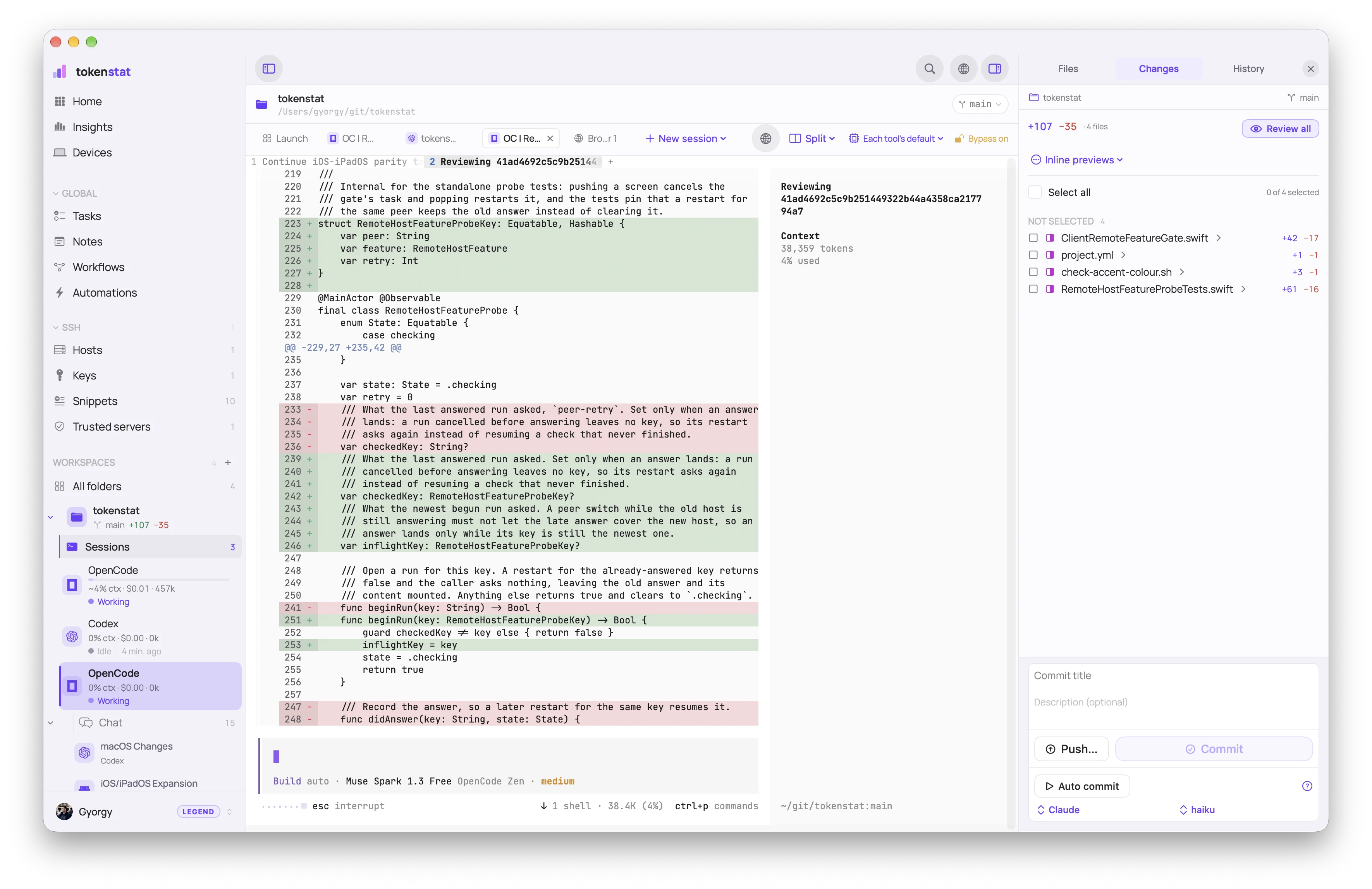Click the Auto commit button
Screen dimensions: 1372x889
point(1081,786)
